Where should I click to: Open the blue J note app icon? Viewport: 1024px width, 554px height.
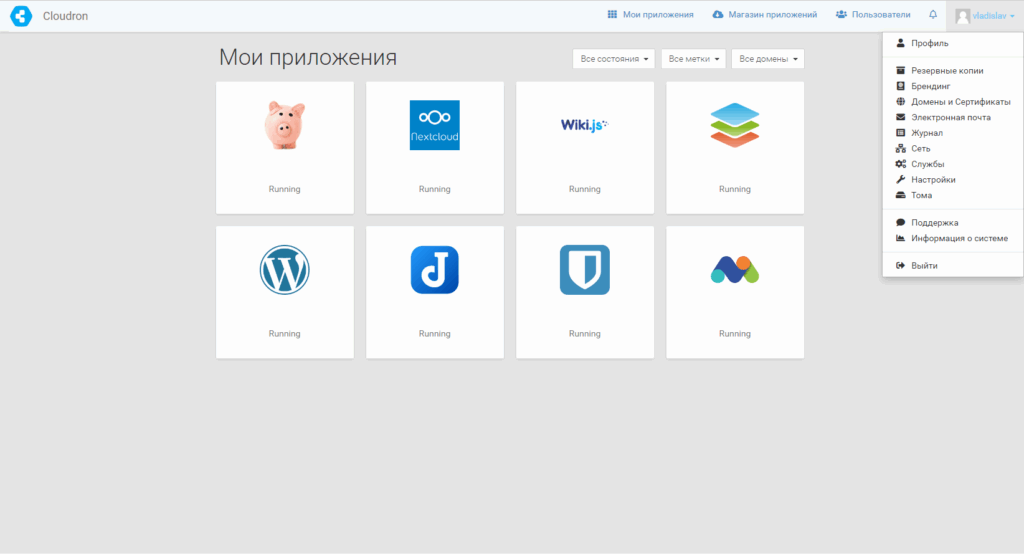[434, 270]
